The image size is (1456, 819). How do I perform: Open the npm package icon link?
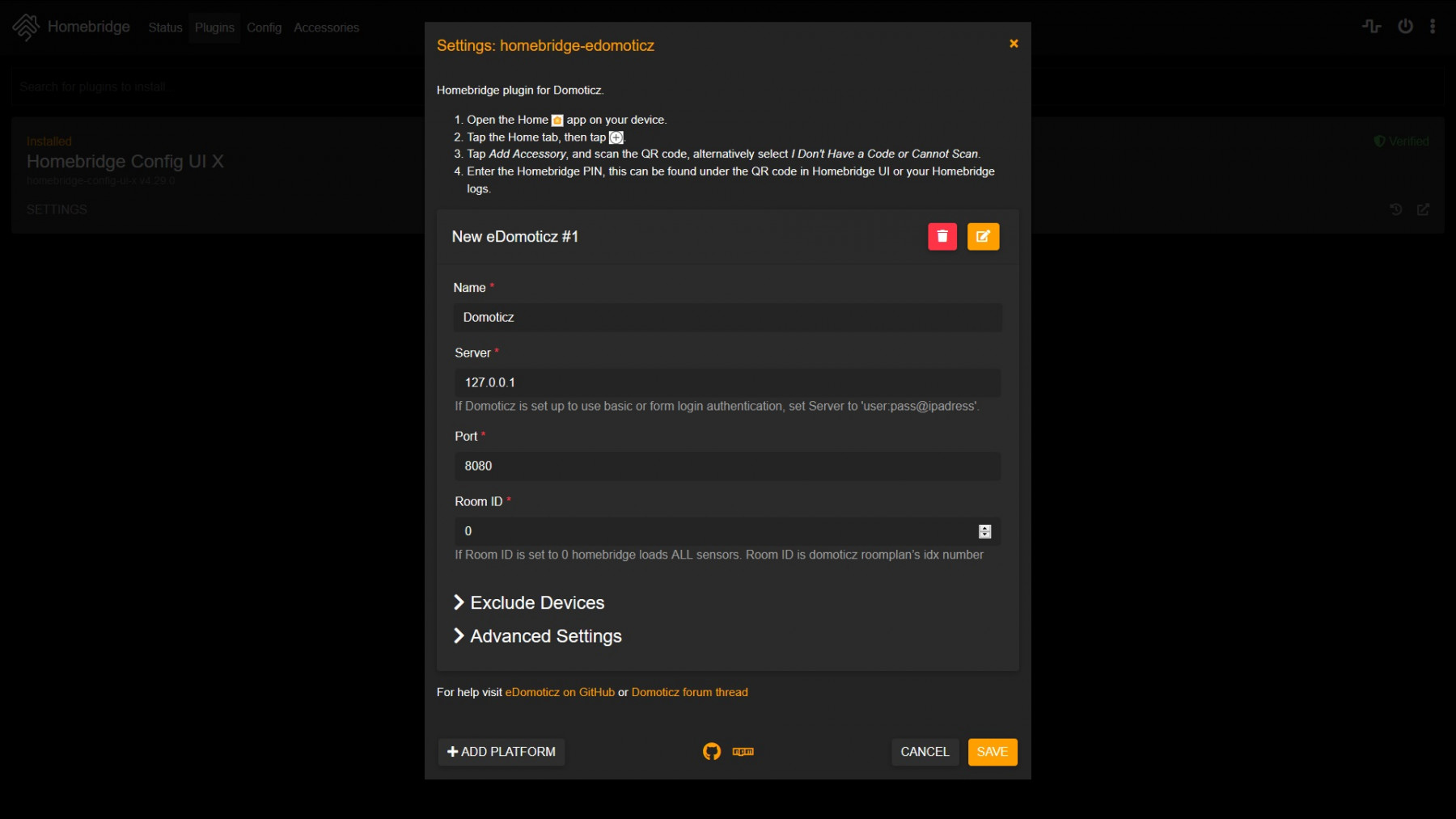[x=743, y=752]
